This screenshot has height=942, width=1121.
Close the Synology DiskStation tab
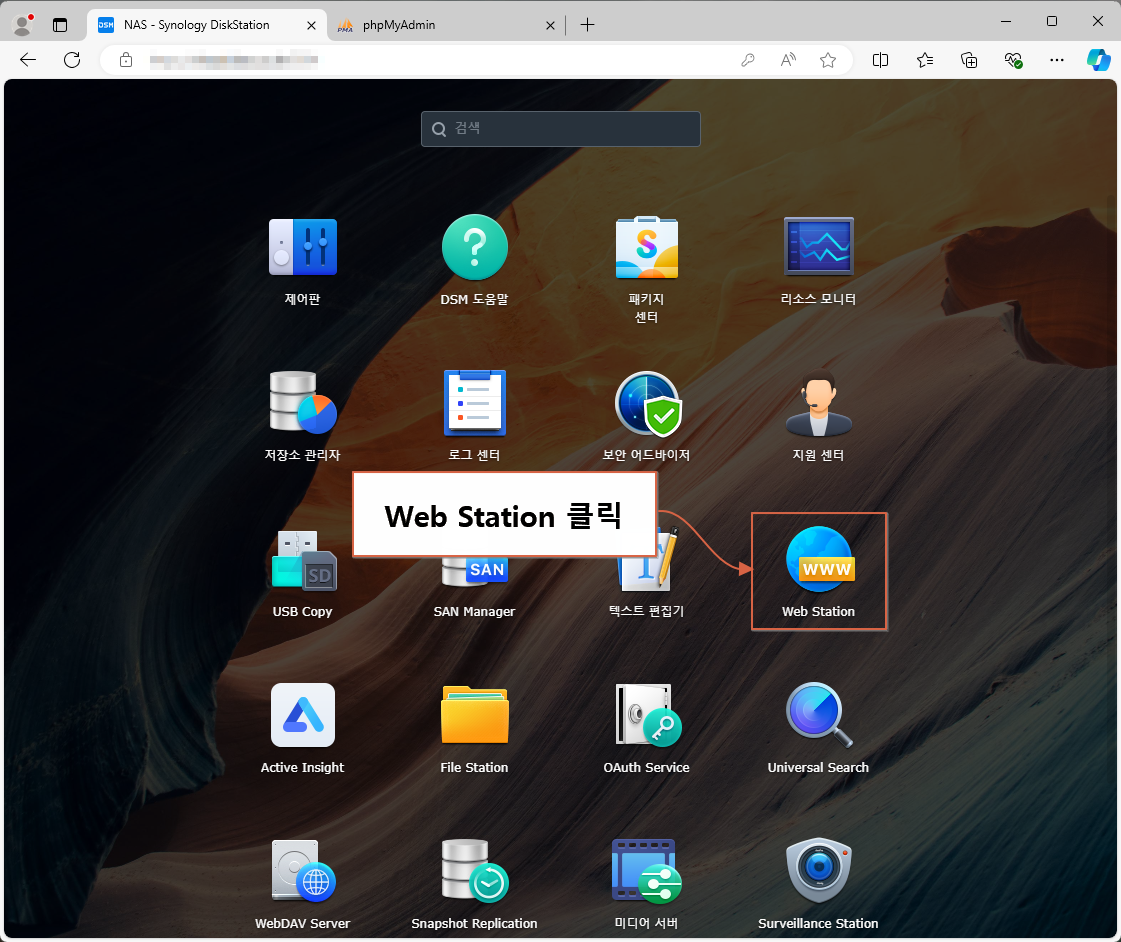coord(311,25)
